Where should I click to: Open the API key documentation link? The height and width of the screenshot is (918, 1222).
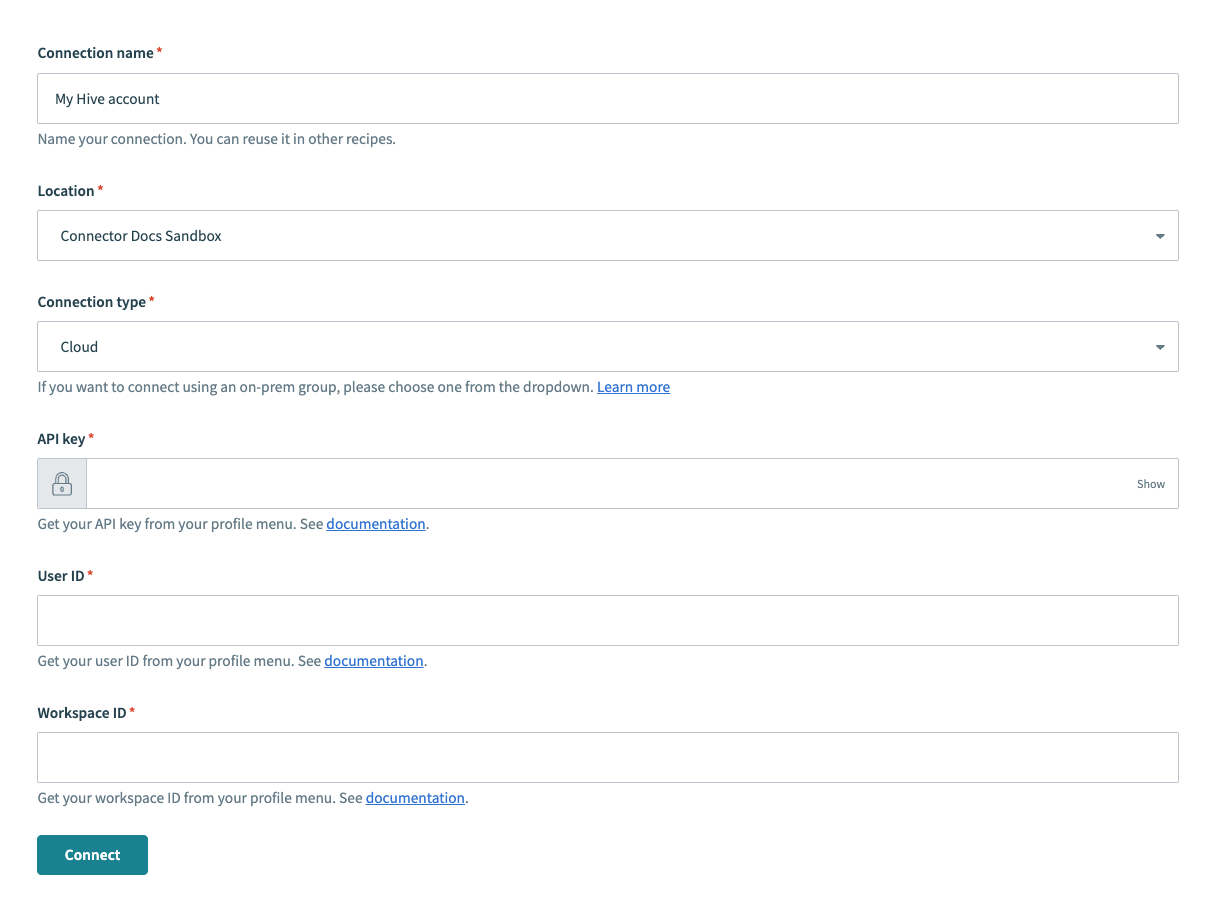376,524
